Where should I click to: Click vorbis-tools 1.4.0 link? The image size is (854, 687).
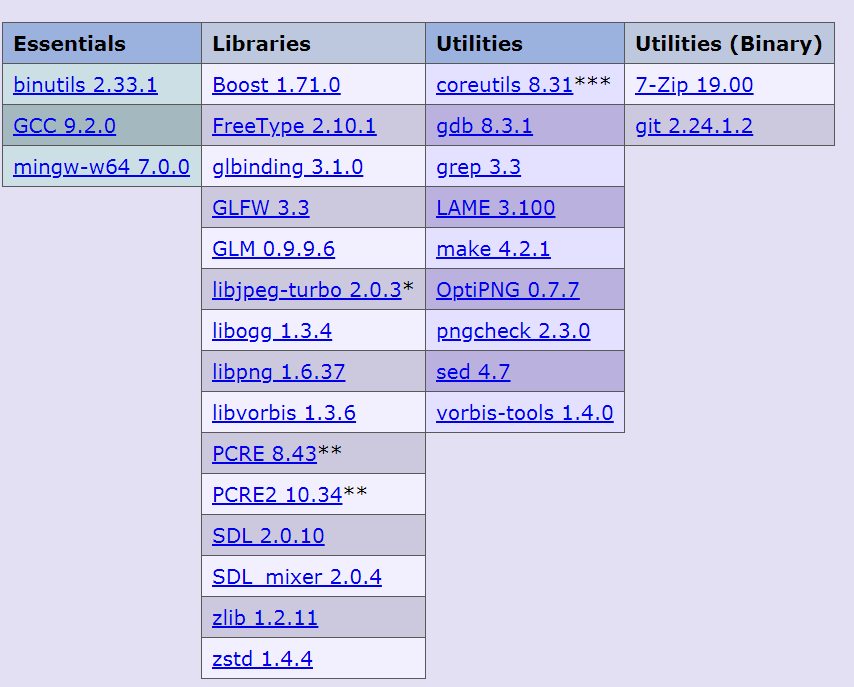click(x=524, y=413)
